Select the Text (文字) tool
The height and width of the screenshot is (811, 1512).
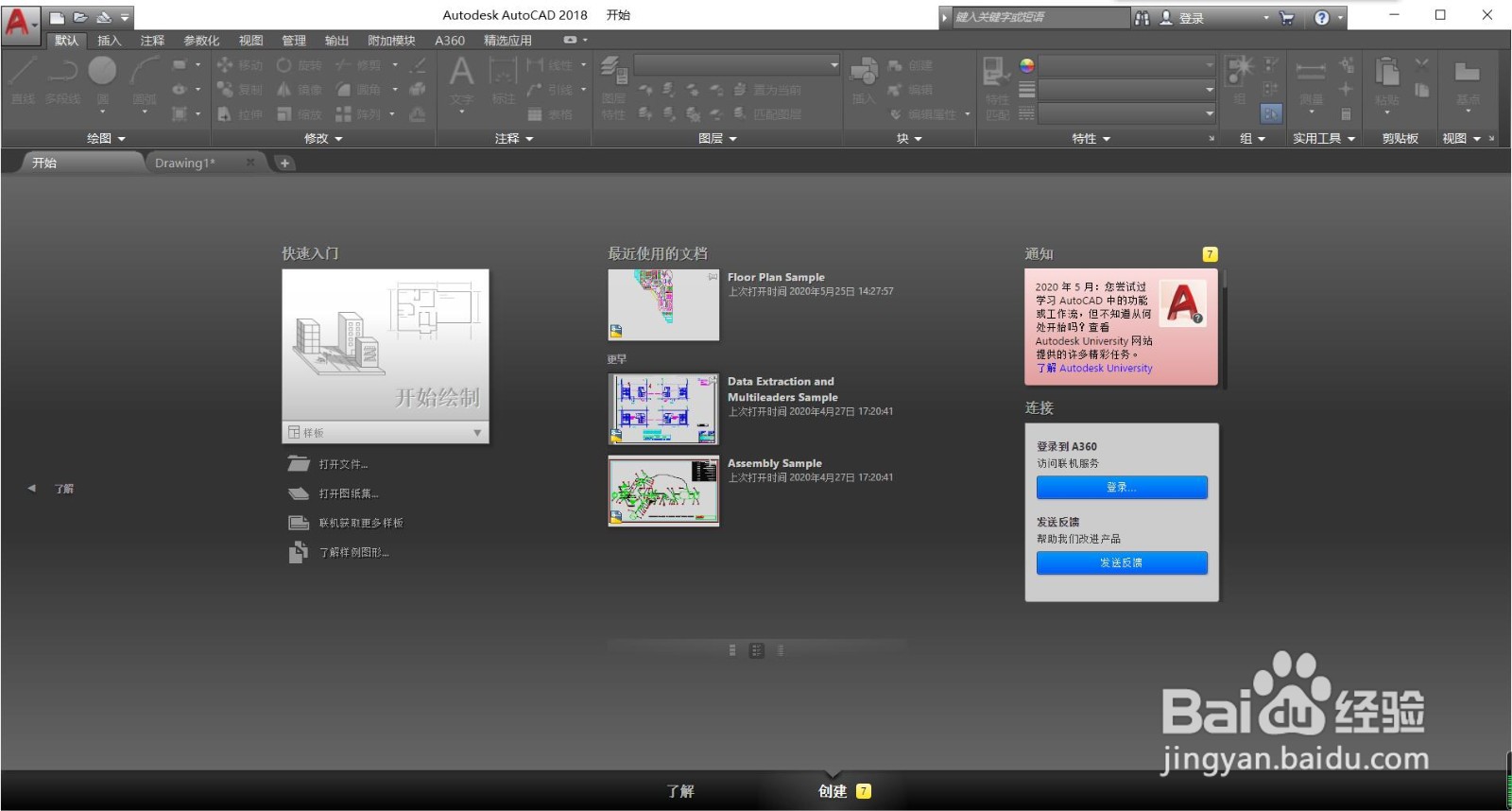point(462,80)
